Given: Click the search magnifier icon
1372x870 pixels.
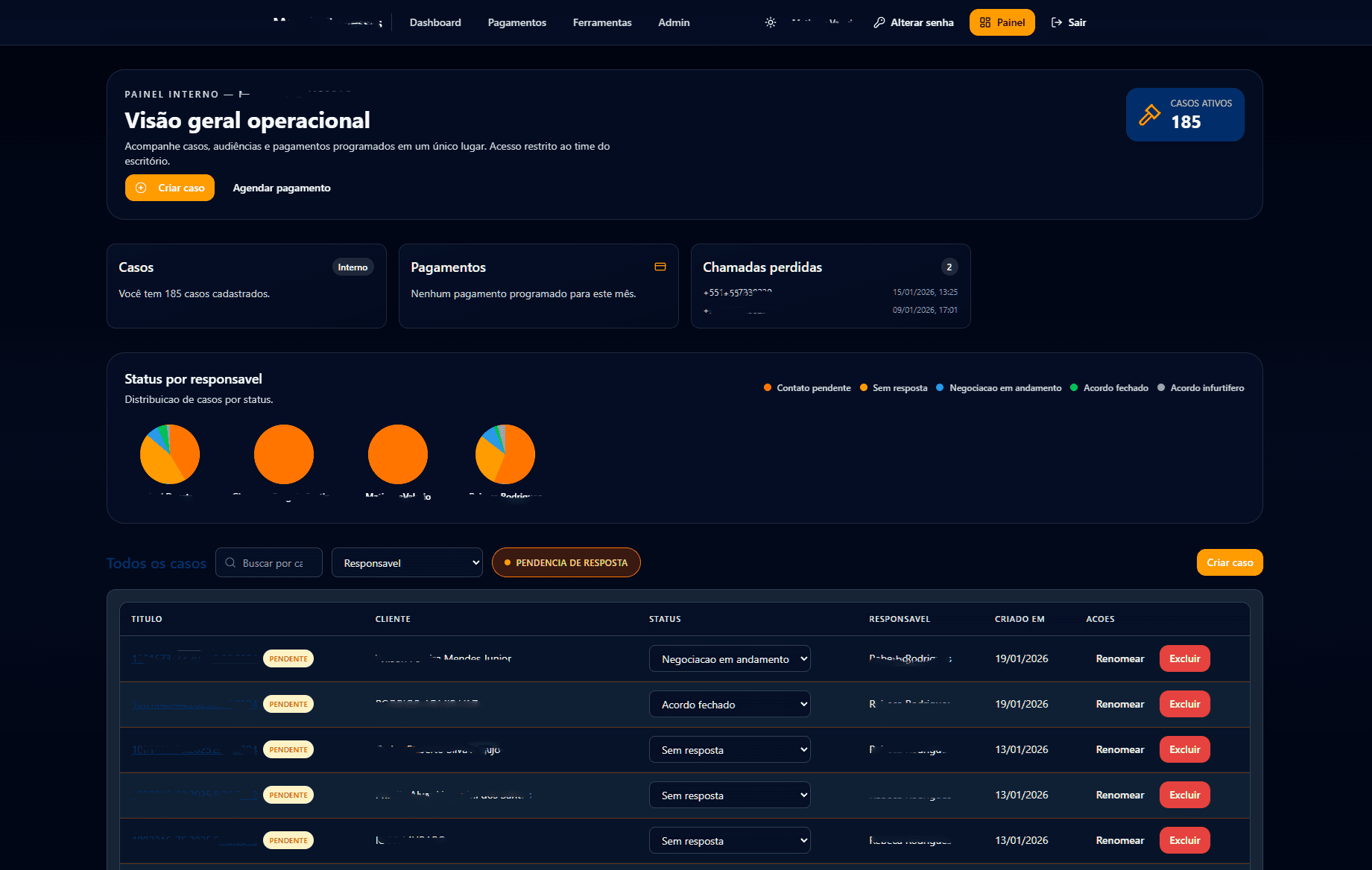Looking at the screenshot, I should tap(230, 562).
